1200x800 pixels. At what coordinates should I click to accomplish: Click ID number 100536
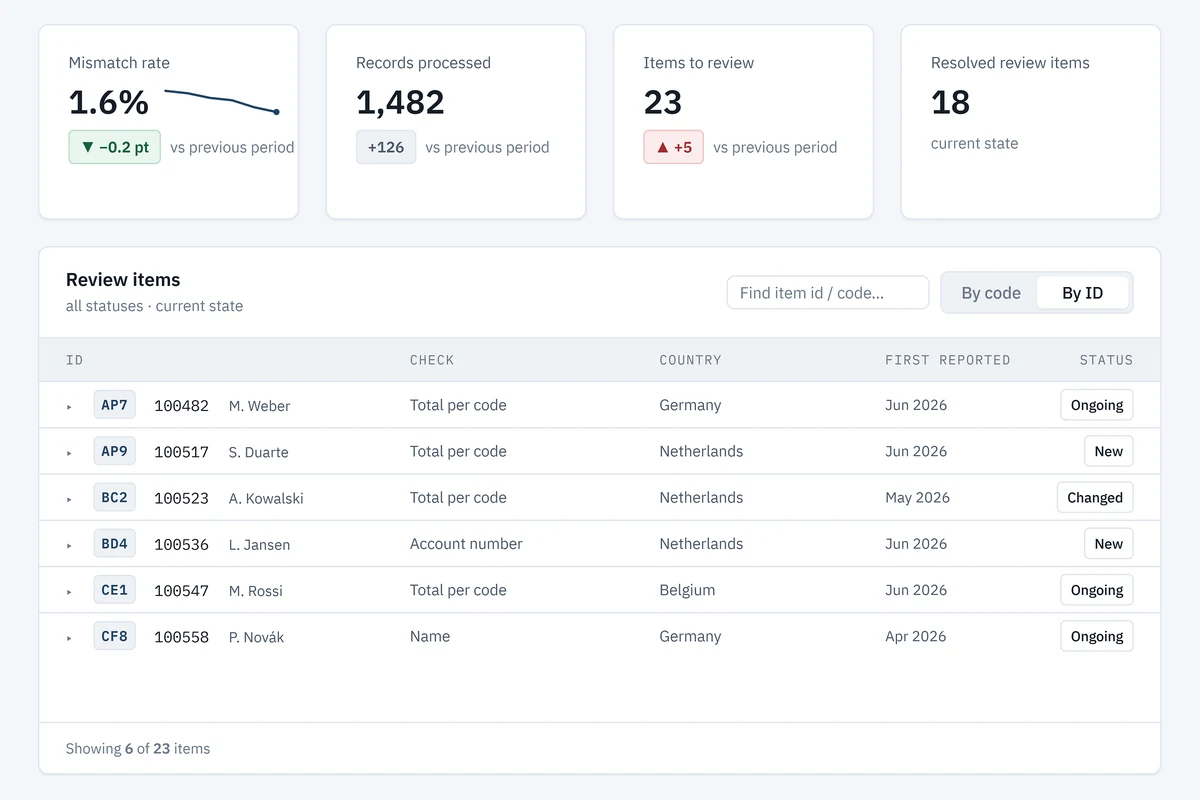click(181, 545)
